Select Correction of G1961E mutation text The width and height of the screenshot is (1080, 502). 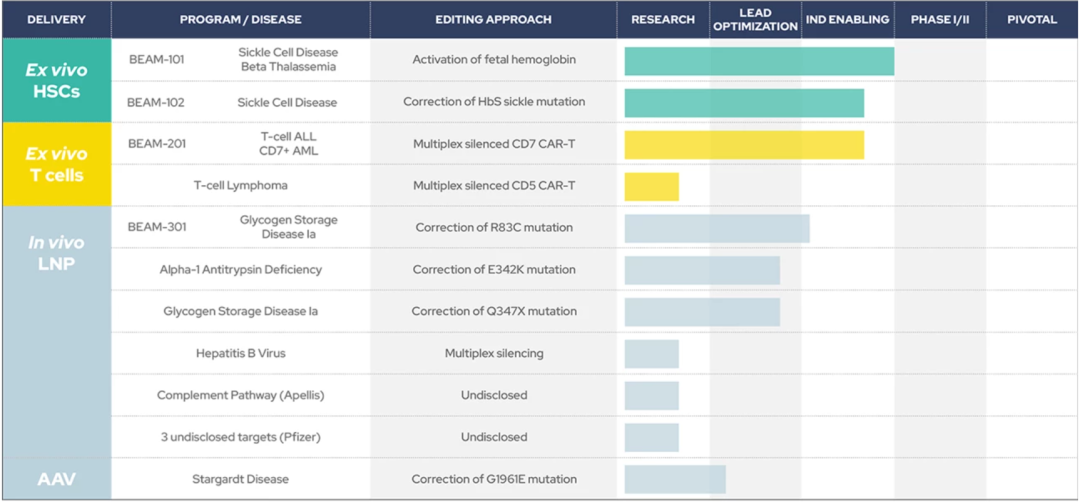point(494,479)
